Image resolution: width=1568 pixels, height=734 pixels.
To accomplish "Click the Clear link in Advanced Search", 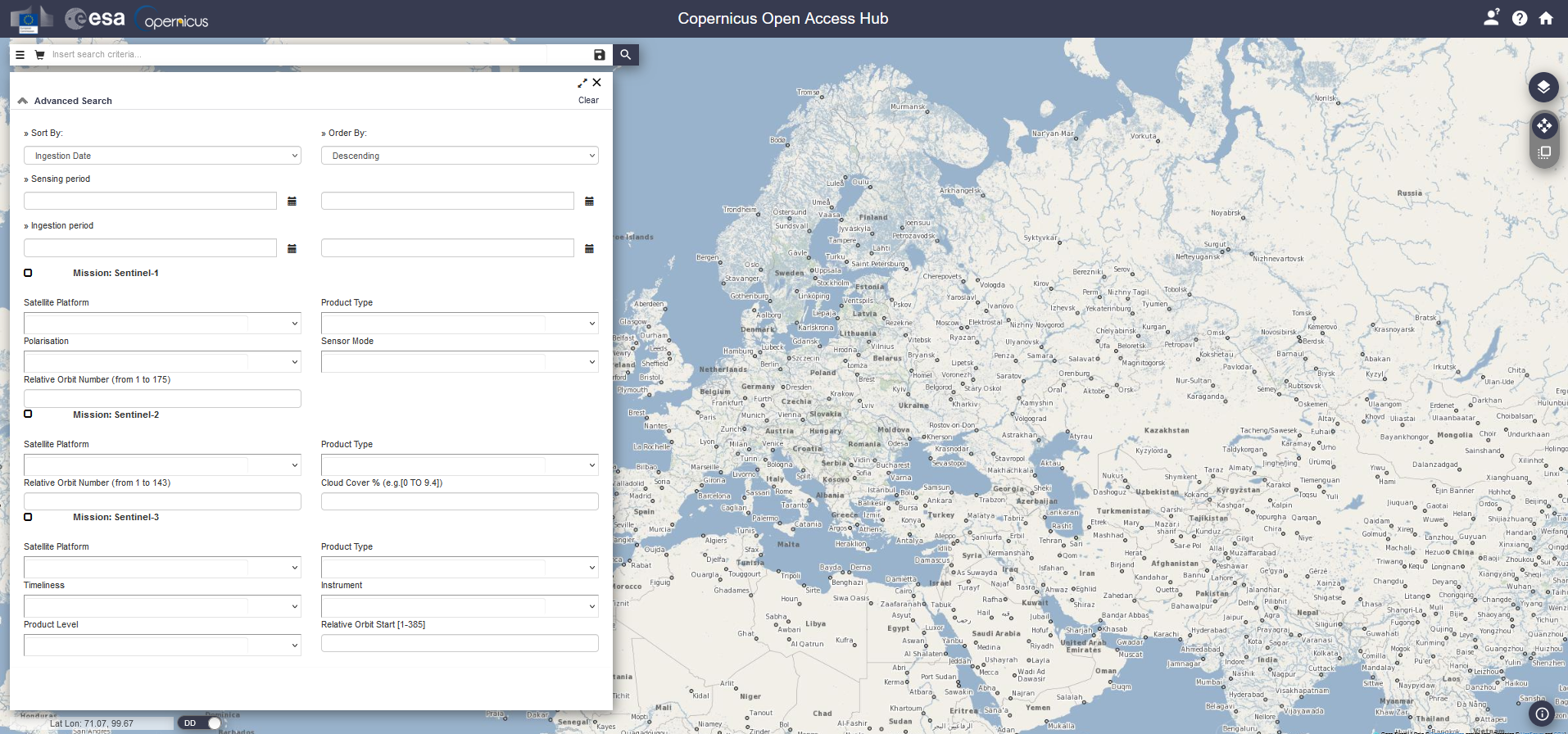I will 588,100.
